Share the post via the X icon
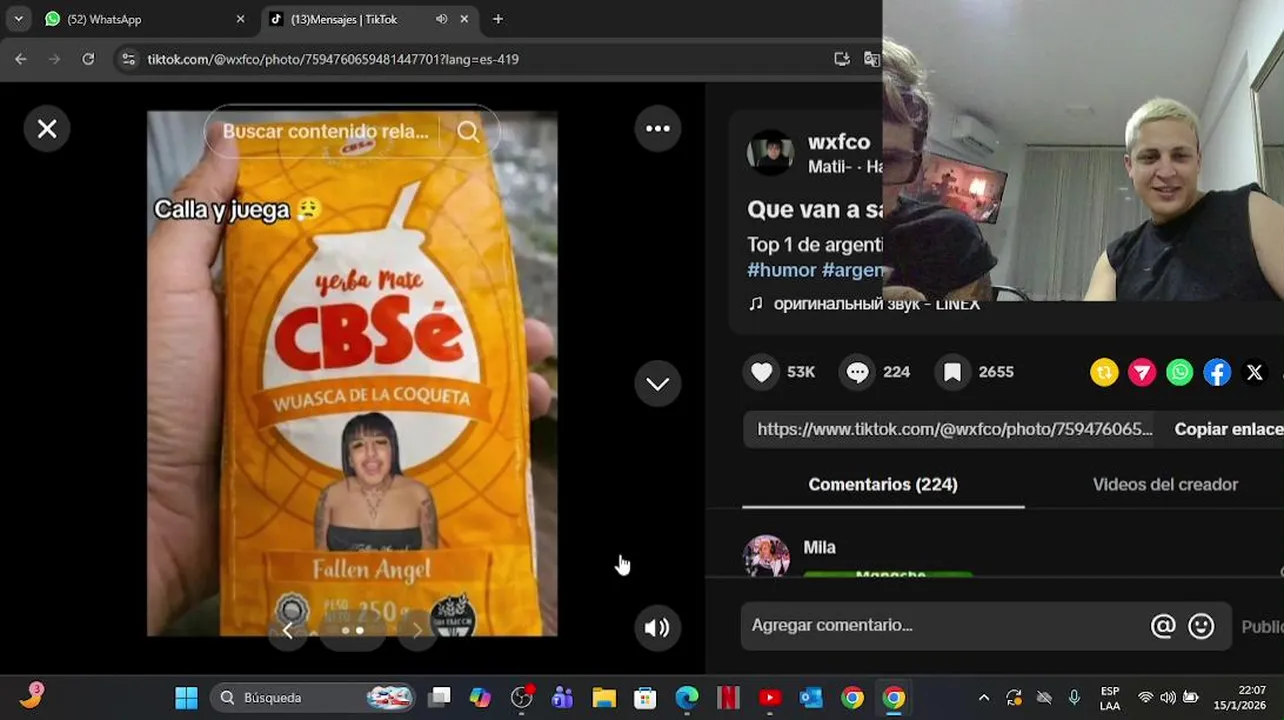This screenshot has width=1284, height=720. 1255,372
